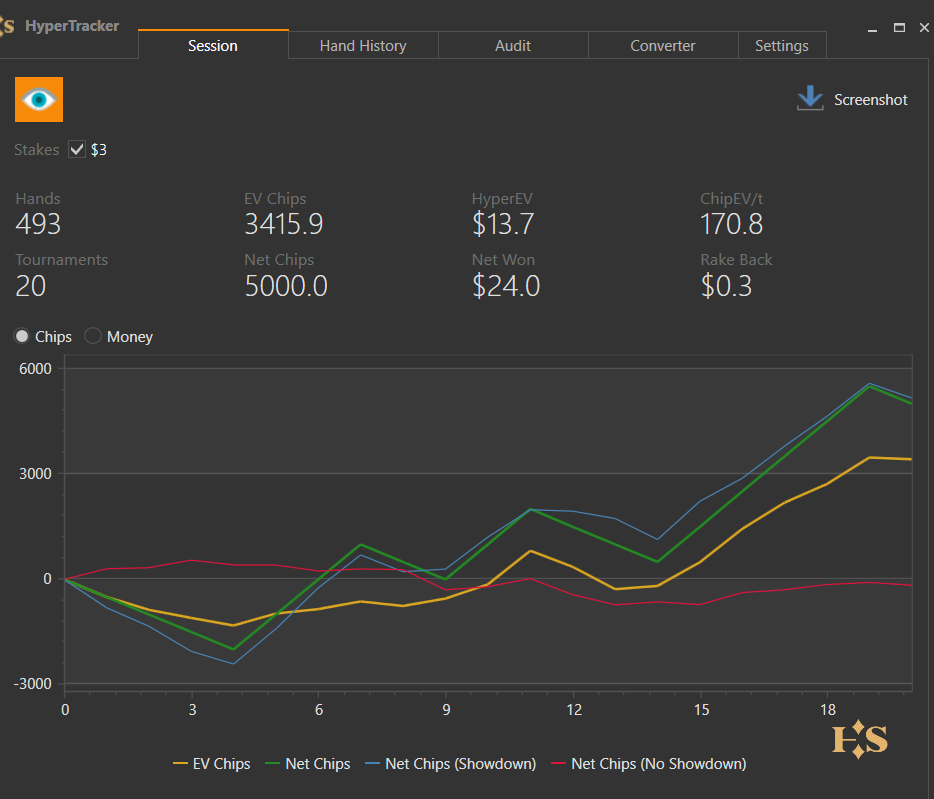Screen dimensions: 934x799
Task: Click the Rake Back value $0.3
Action: click(726, 286)
